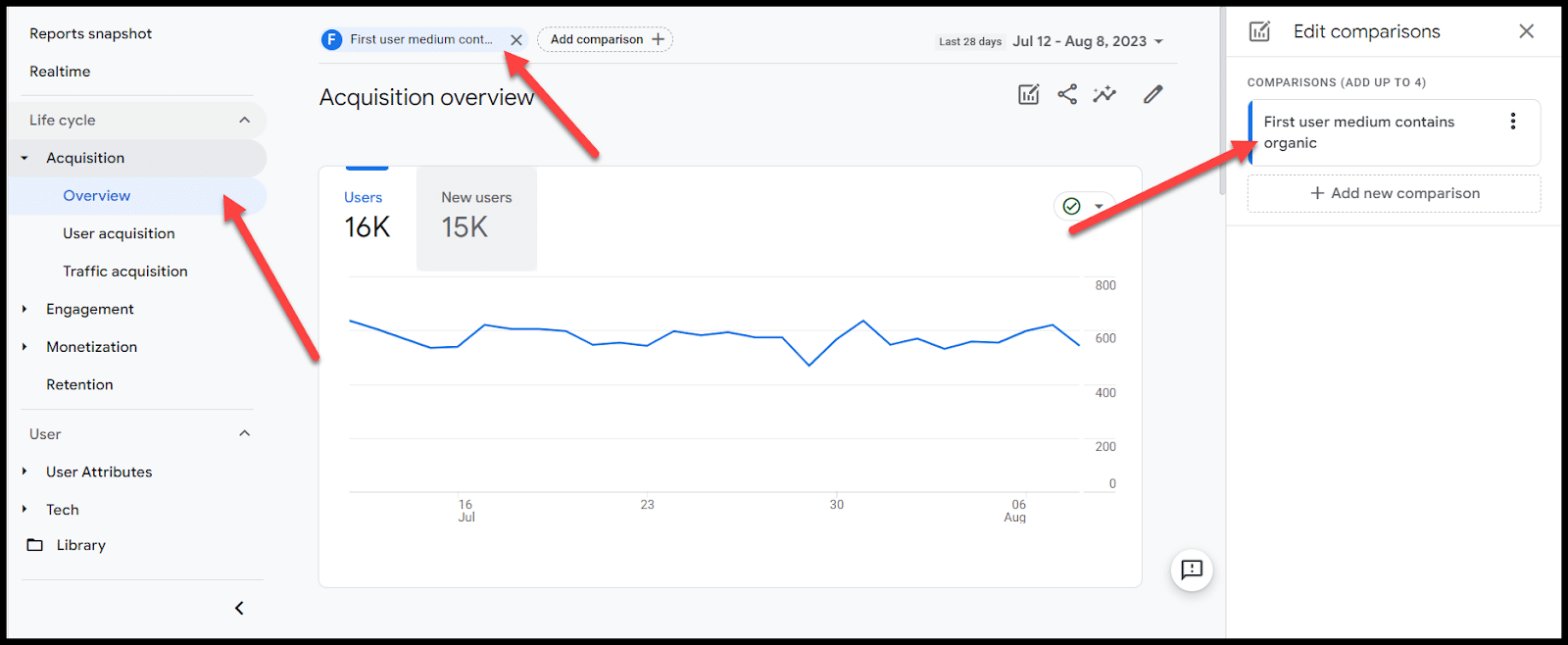
Task: Select the Users metric tab
Action: tap(367, 218)
